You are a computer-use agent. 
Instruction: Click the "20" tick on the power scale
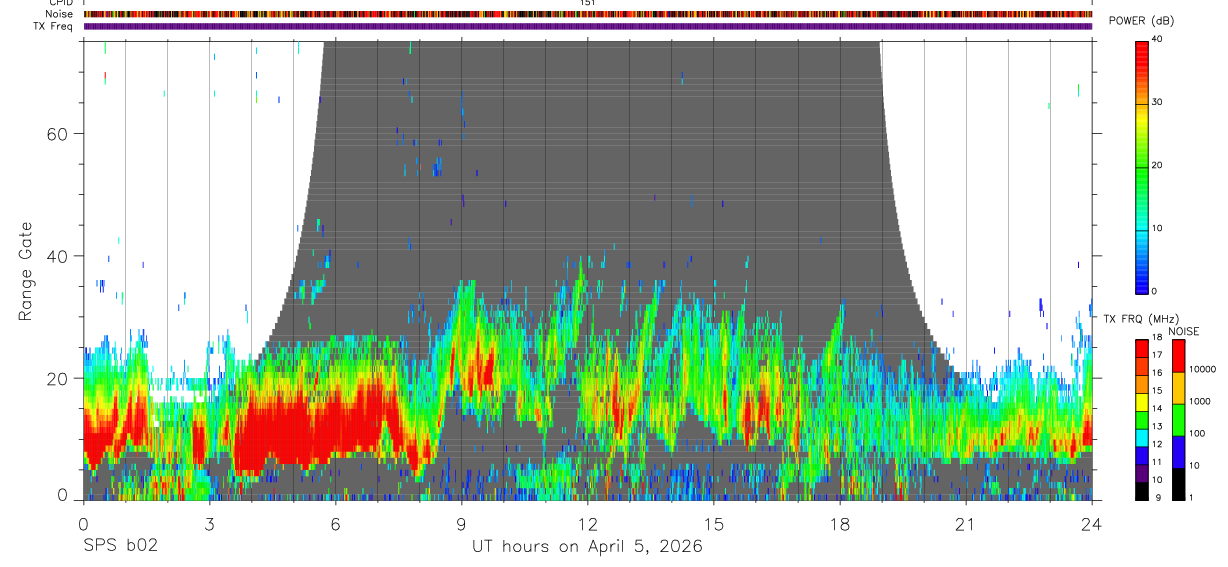[1157, 166]
